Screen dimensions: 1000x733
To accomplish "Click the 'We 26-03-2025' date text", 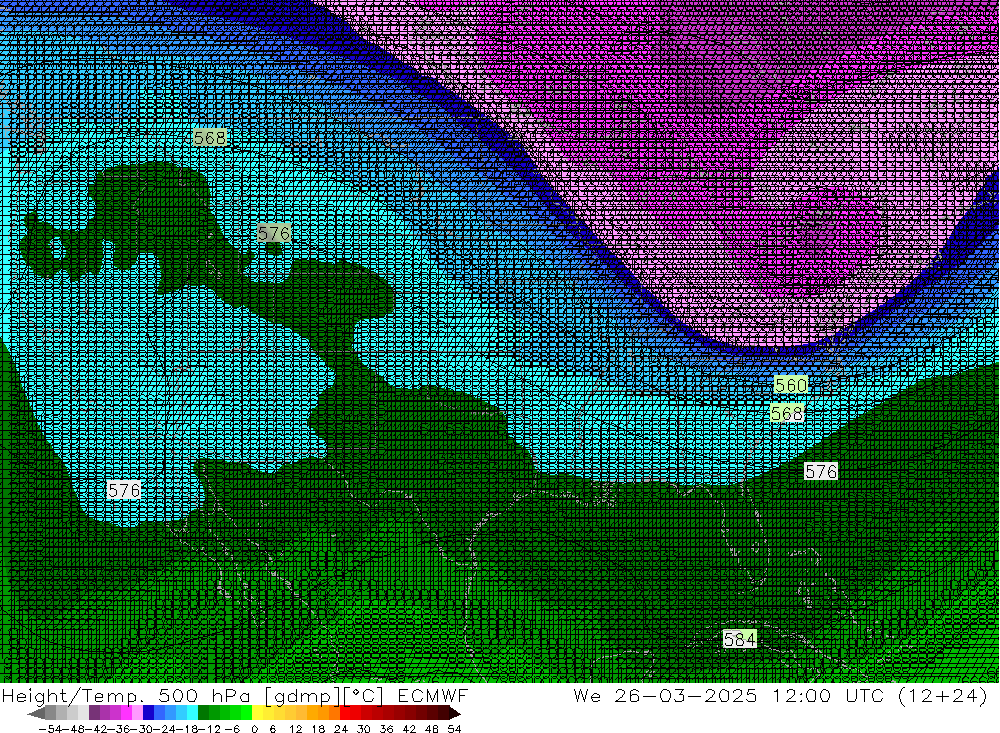I will pos(666,695).
